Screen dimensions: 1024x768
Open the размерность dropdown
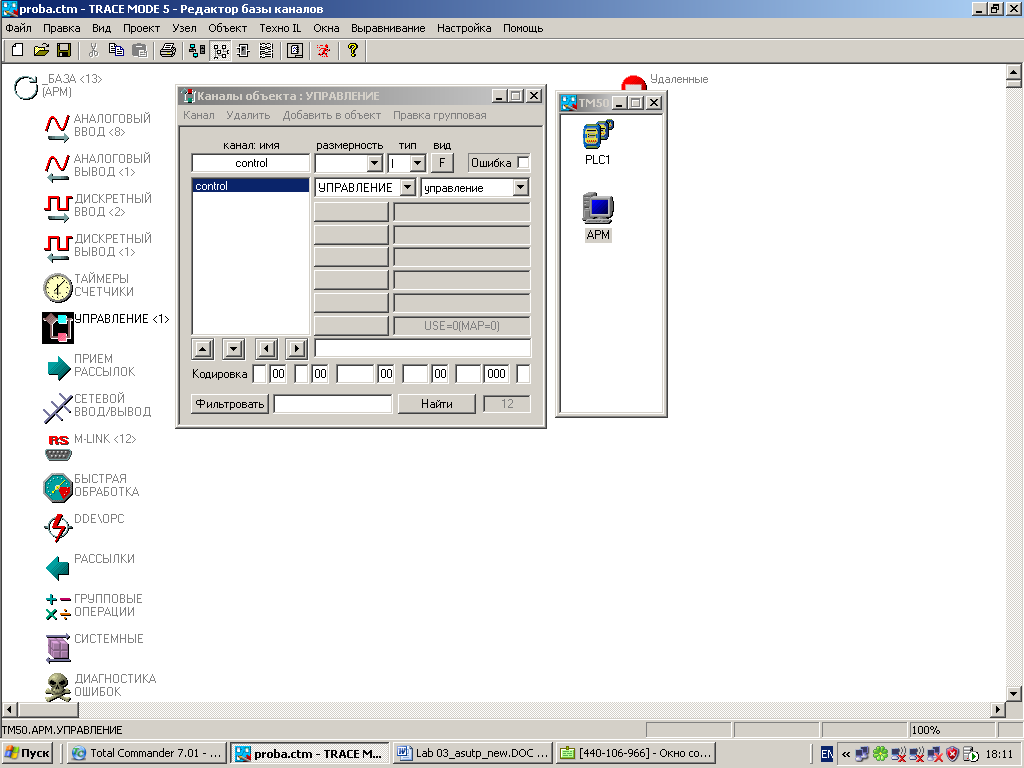(x=374, y=163)
